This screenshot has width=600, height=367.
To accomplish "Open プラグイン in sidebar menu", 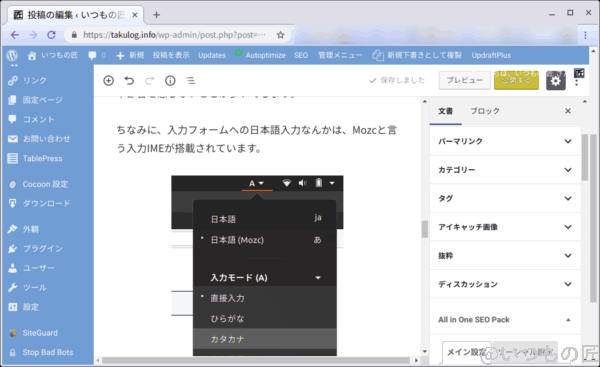I will point(35,249).
